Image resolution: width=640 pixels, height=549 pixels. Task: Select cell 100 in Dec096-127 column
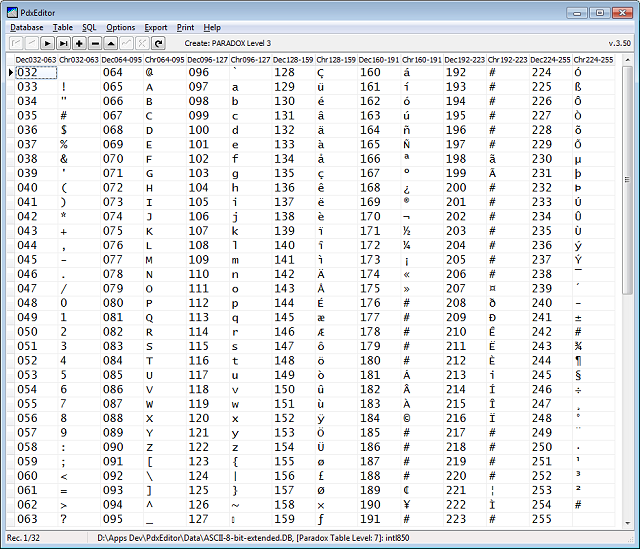207,130
